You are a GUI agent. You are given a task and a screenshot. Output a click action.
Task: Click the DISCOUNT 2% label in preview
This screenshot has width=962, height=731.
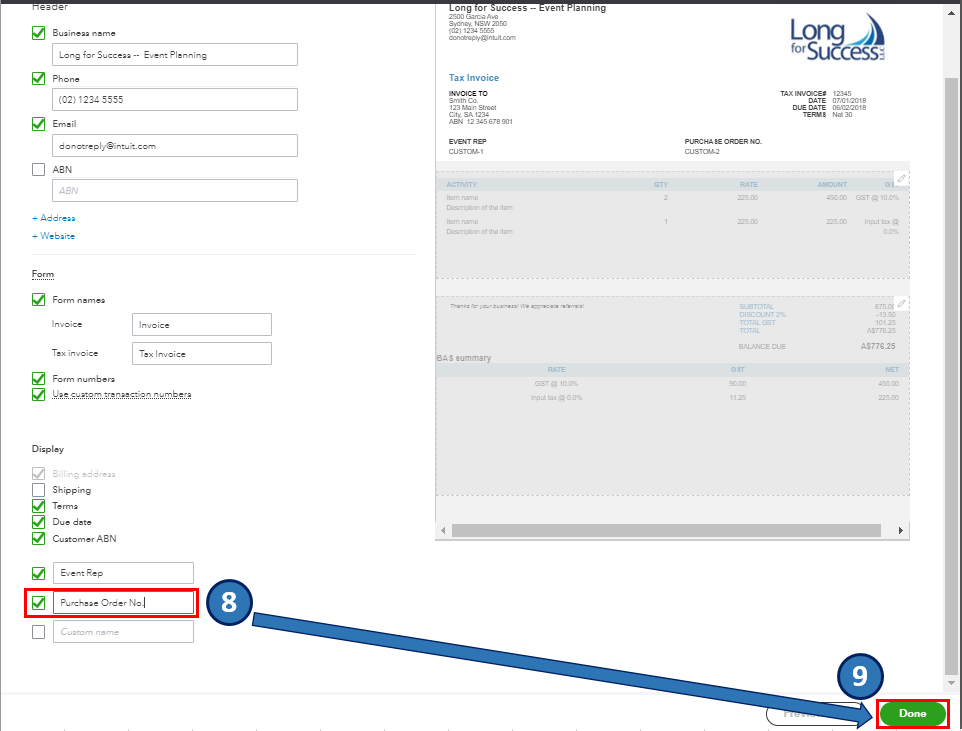pyautogui.click(x=762, y=314)
